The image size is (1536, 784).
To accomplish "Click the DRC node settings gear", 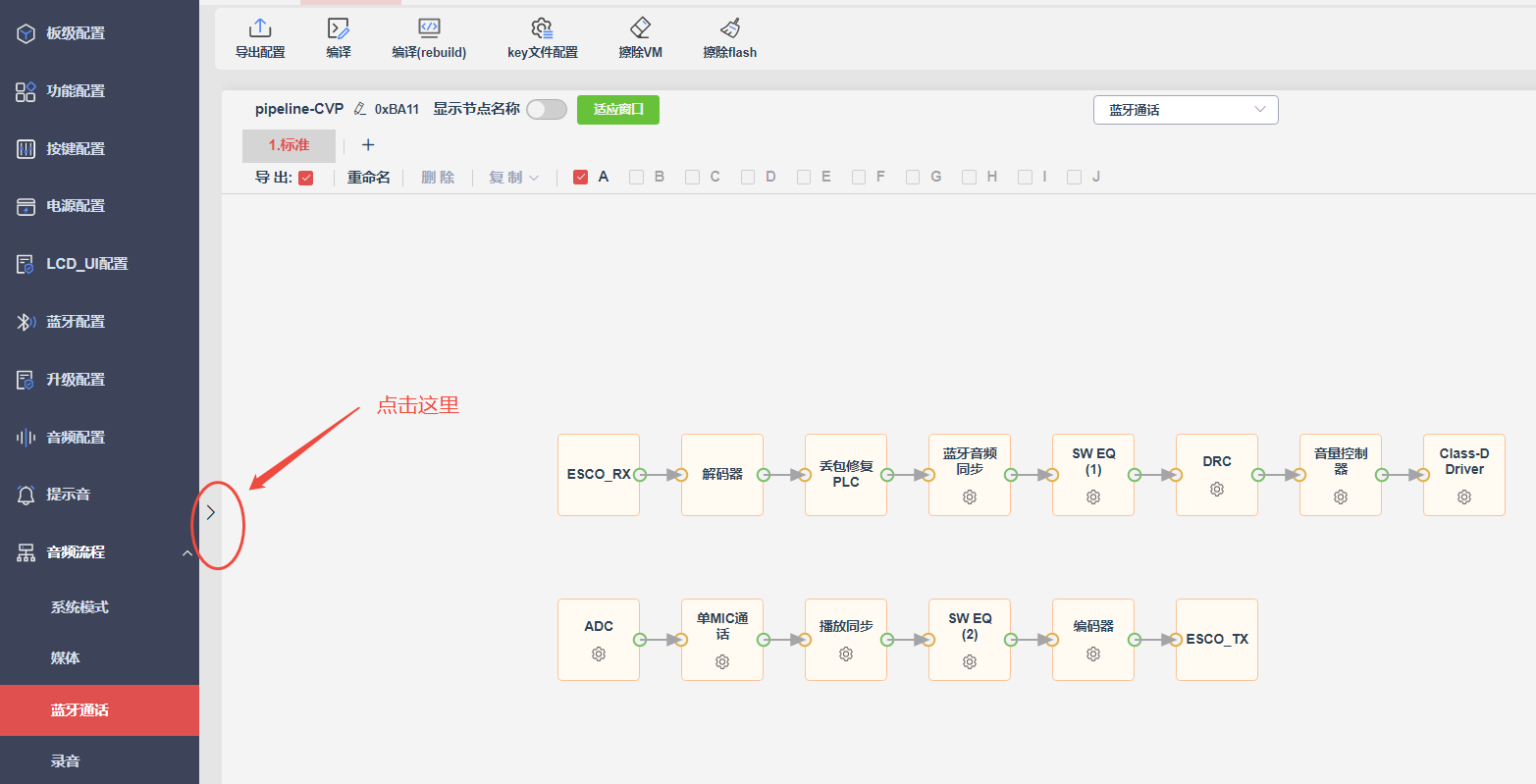I will tap(1217, 489).
